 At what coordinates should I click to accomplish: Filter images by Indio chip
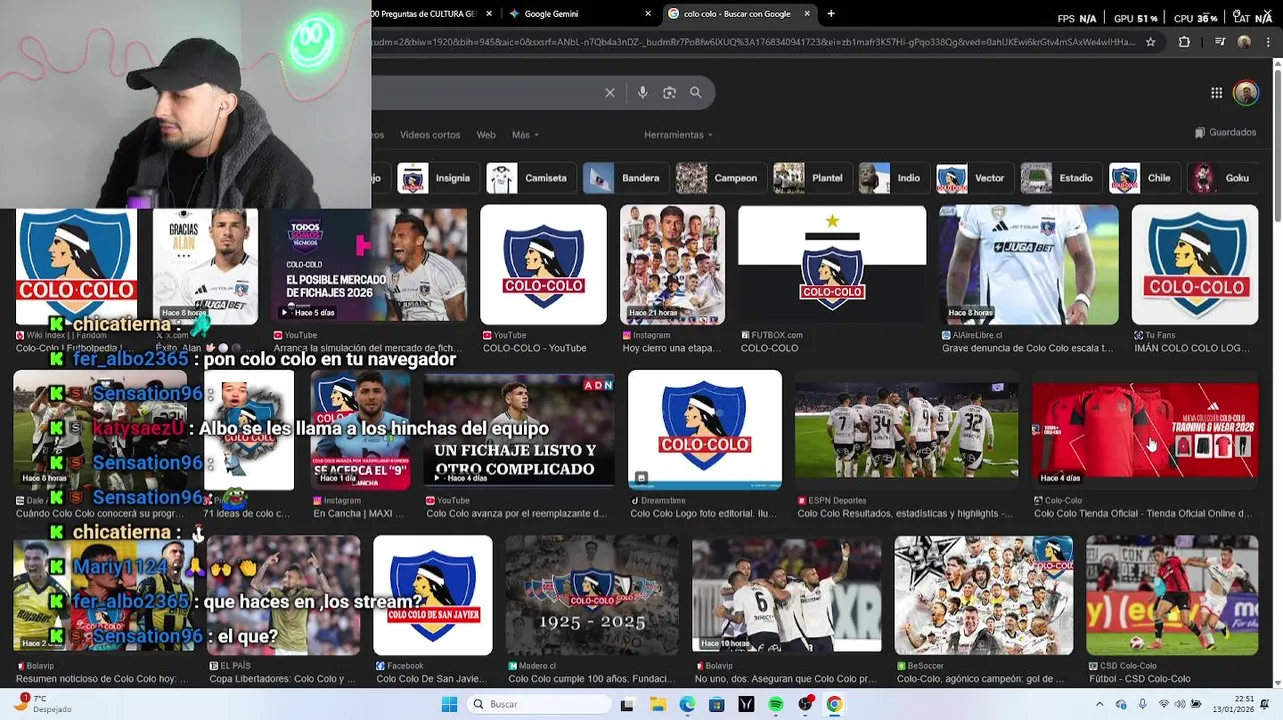pyautogui.click(x=892, y=178)
